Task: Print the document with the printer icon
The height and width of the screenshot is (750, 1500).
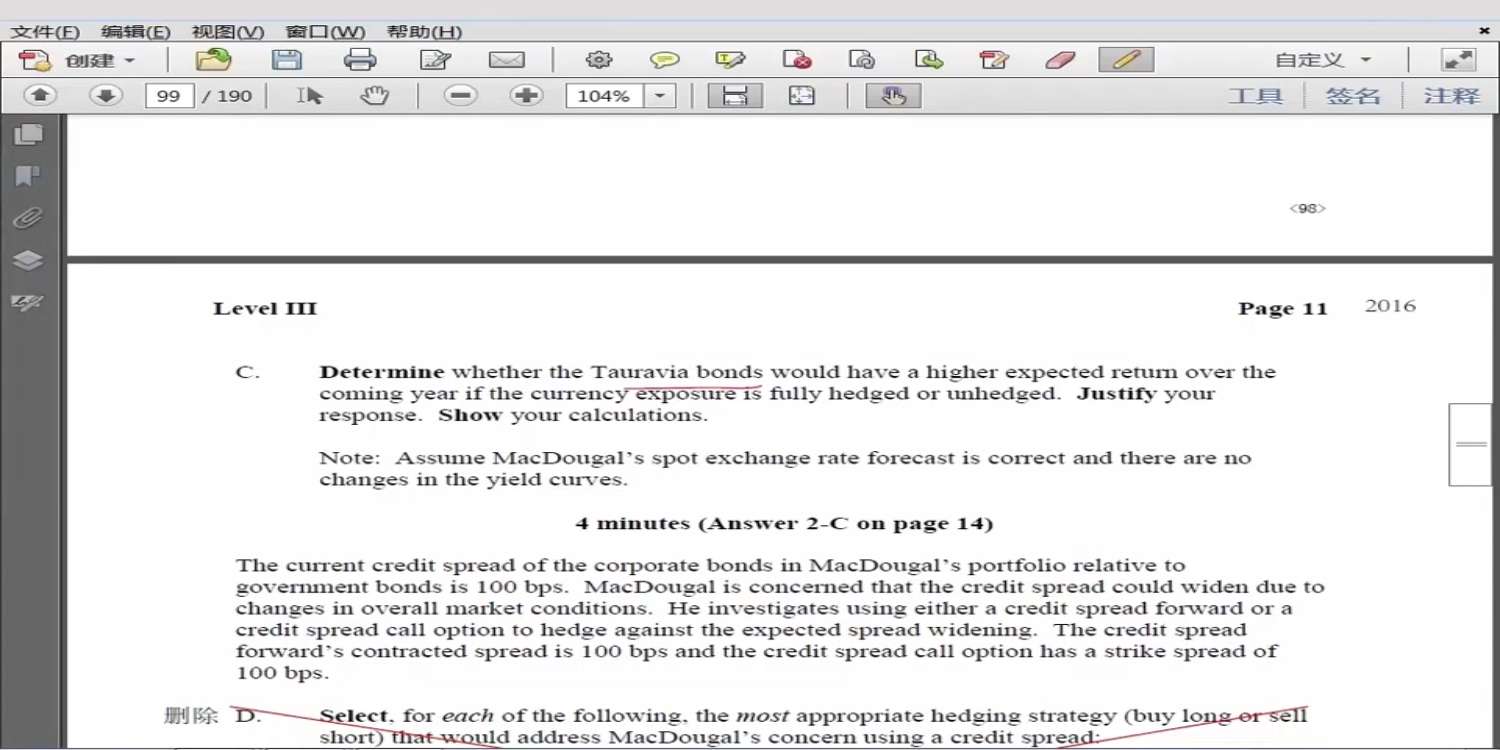Action: 360,60
